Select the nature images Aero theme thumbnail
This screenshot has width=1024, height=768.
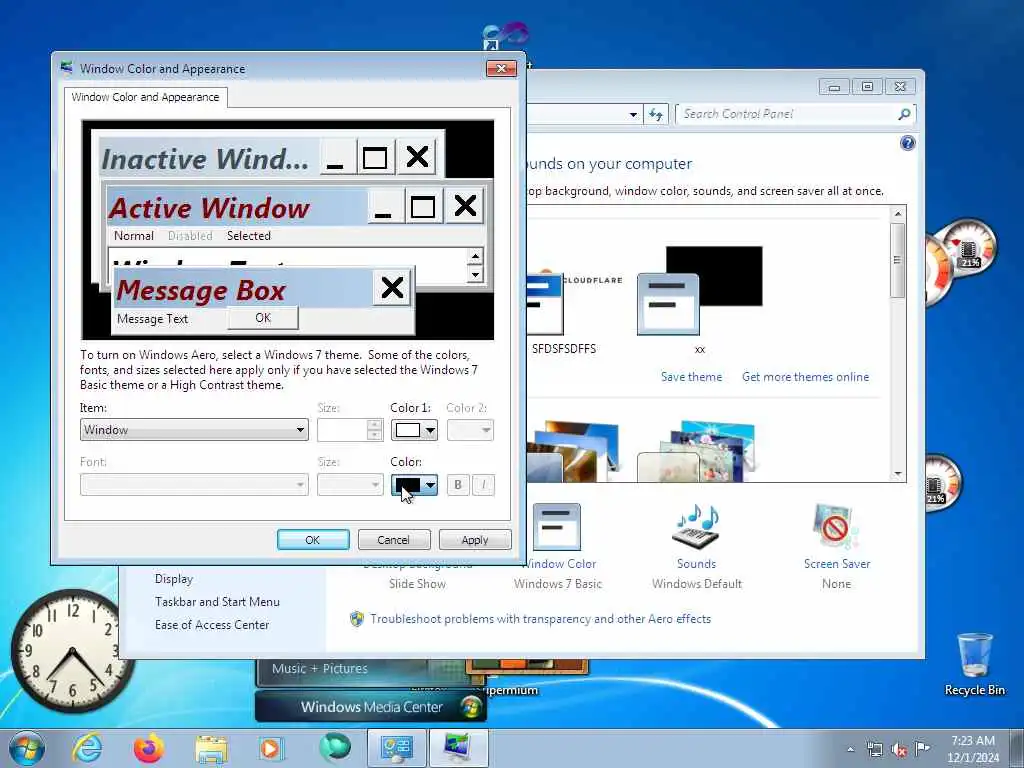696,451
